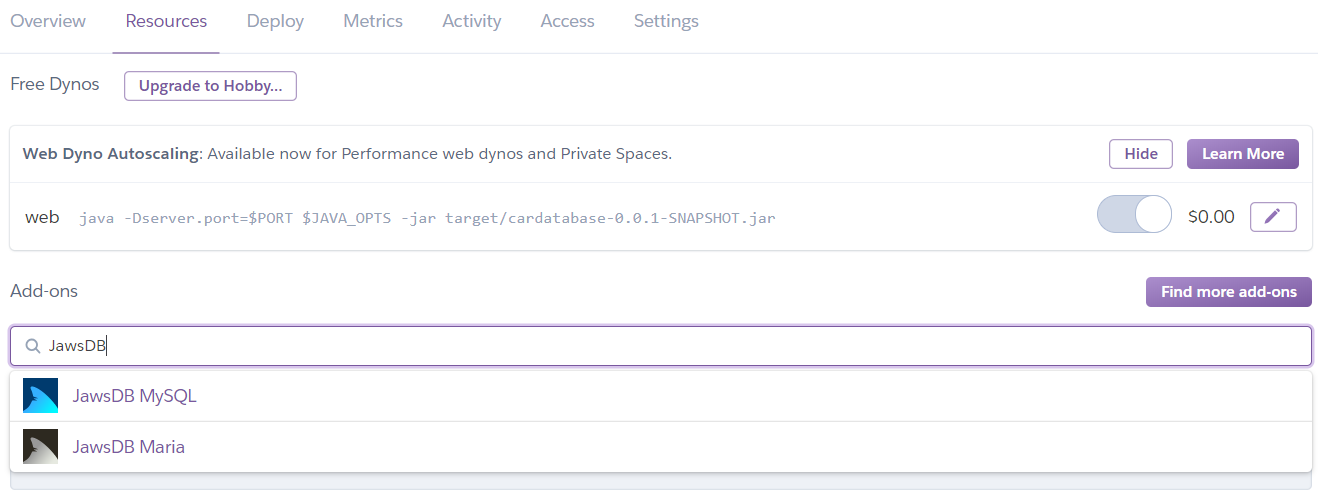Open the Metrics tab
1318x494 pixels.
pos(373,21)
